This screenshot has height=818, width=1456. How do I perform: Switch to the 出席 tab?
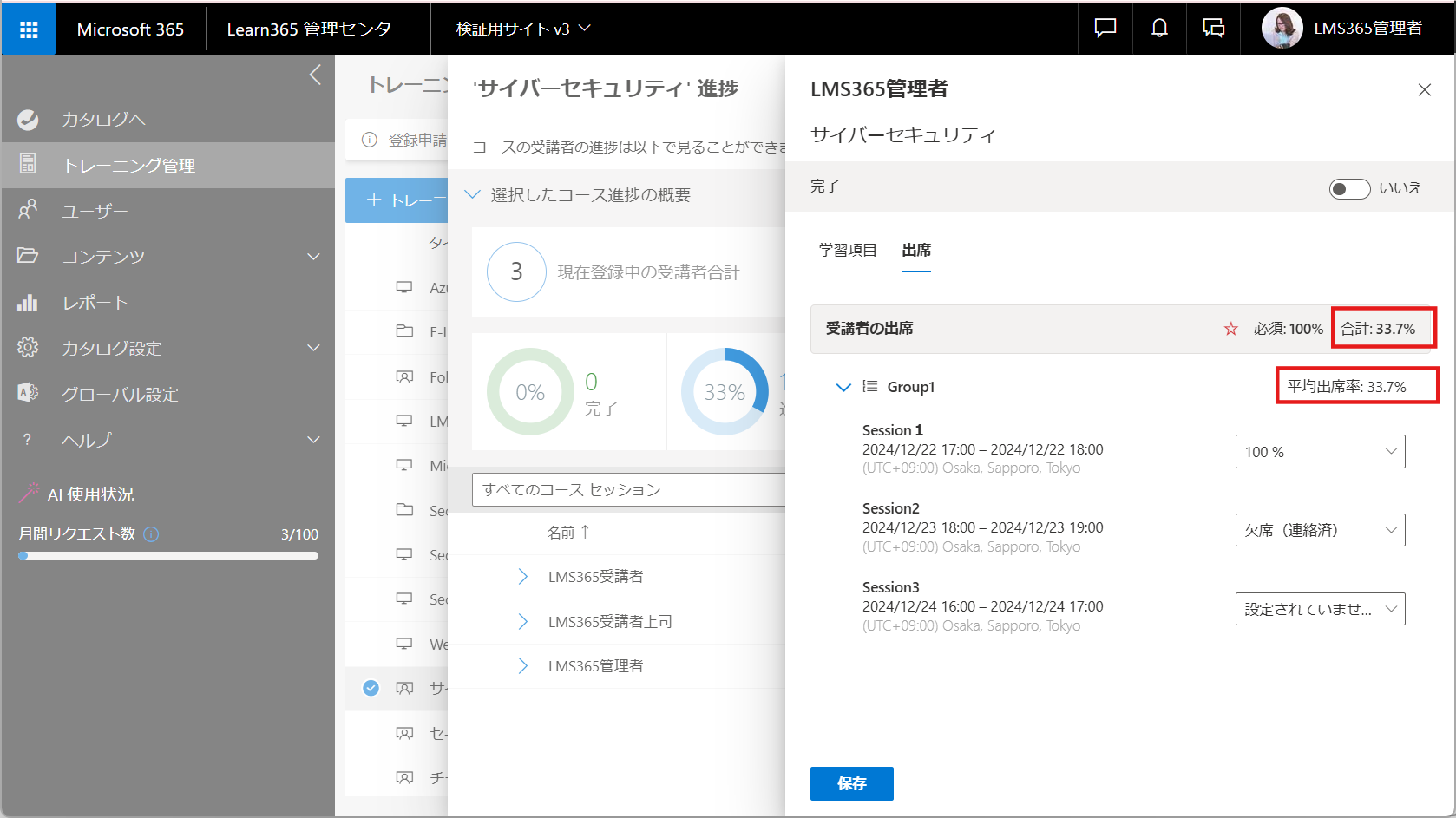click(916, 251)
